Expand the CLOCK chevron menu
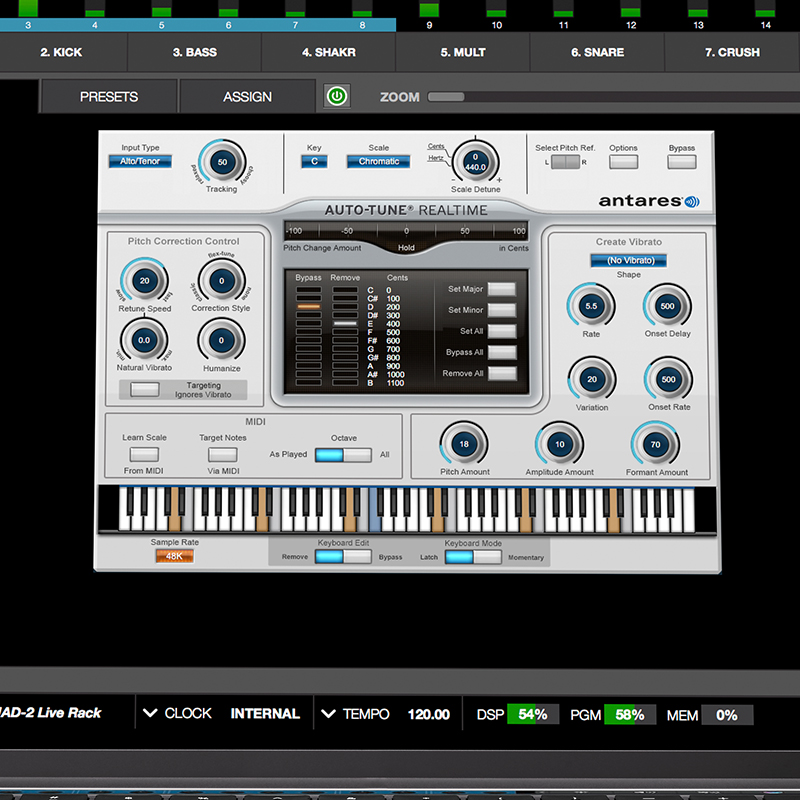 [150, 713]
